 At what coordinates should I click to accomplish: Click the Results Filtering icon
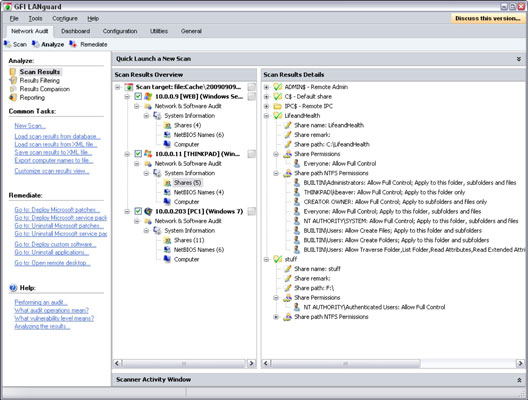tap(13, 80)
